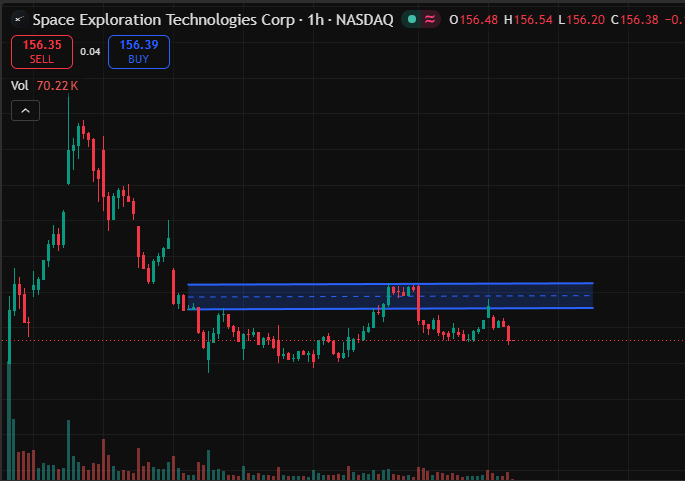Click the 0.04 spread value
Image resolution: width=685 pixels, height=481 pixels.
pyautogui.click(x=90, y=52)
